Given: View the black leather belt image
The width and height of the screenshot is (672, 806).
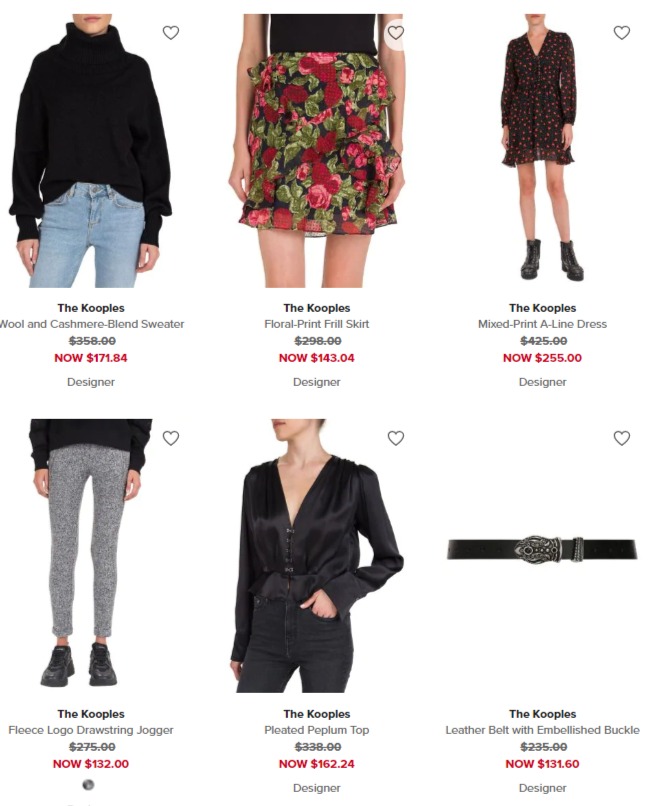Looking at the screenshot, I should (x=542, y=548).
